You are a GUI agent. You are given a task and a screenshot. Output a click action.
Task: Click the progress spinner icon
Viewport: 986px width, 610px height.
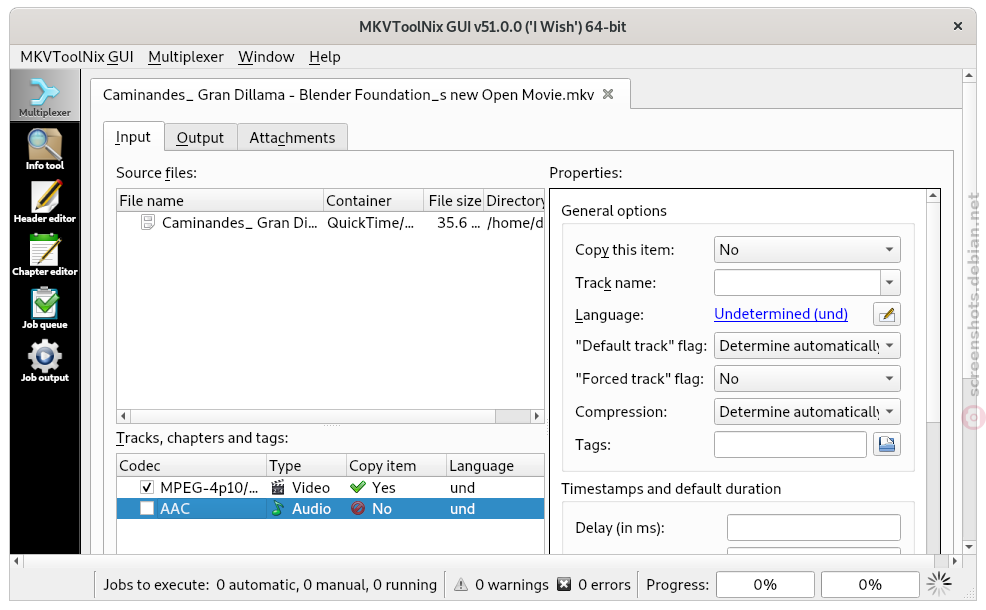click(x=939, y=584)
